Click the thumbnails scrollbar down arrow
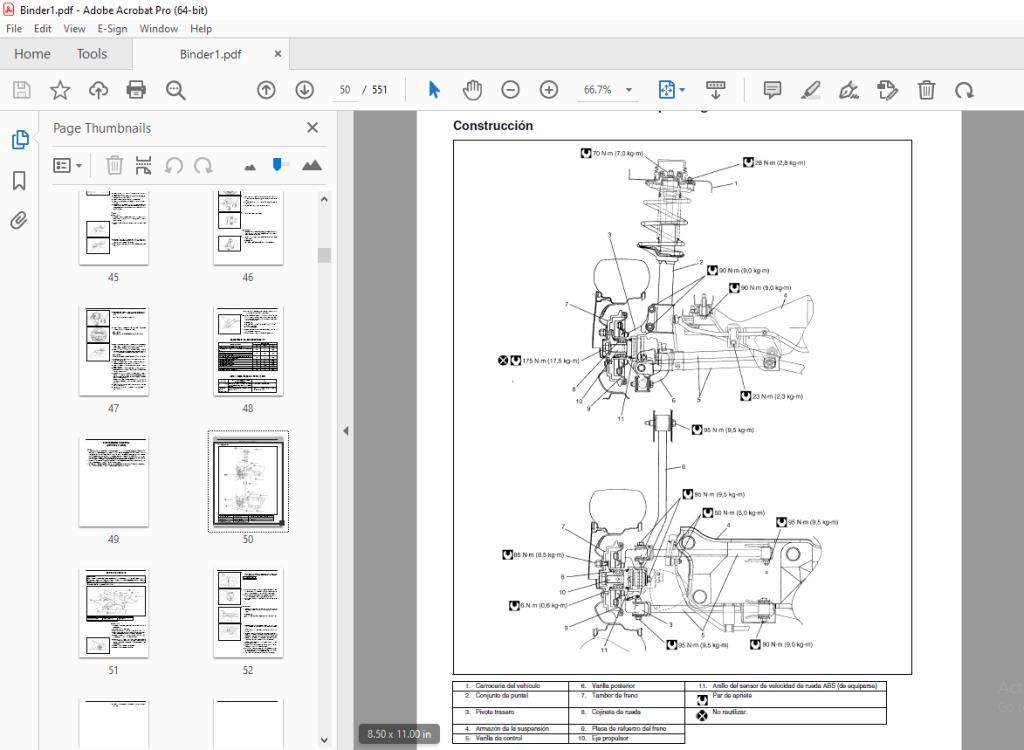The width and height of the screenshot is (1024, 750). click(x=325, y=740)
